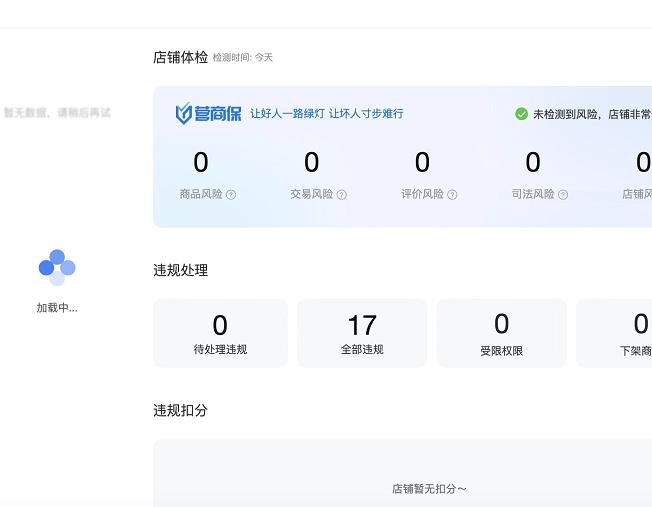
Task: Select the 商品风险 count of 0
Action: [x=201, y=162]
